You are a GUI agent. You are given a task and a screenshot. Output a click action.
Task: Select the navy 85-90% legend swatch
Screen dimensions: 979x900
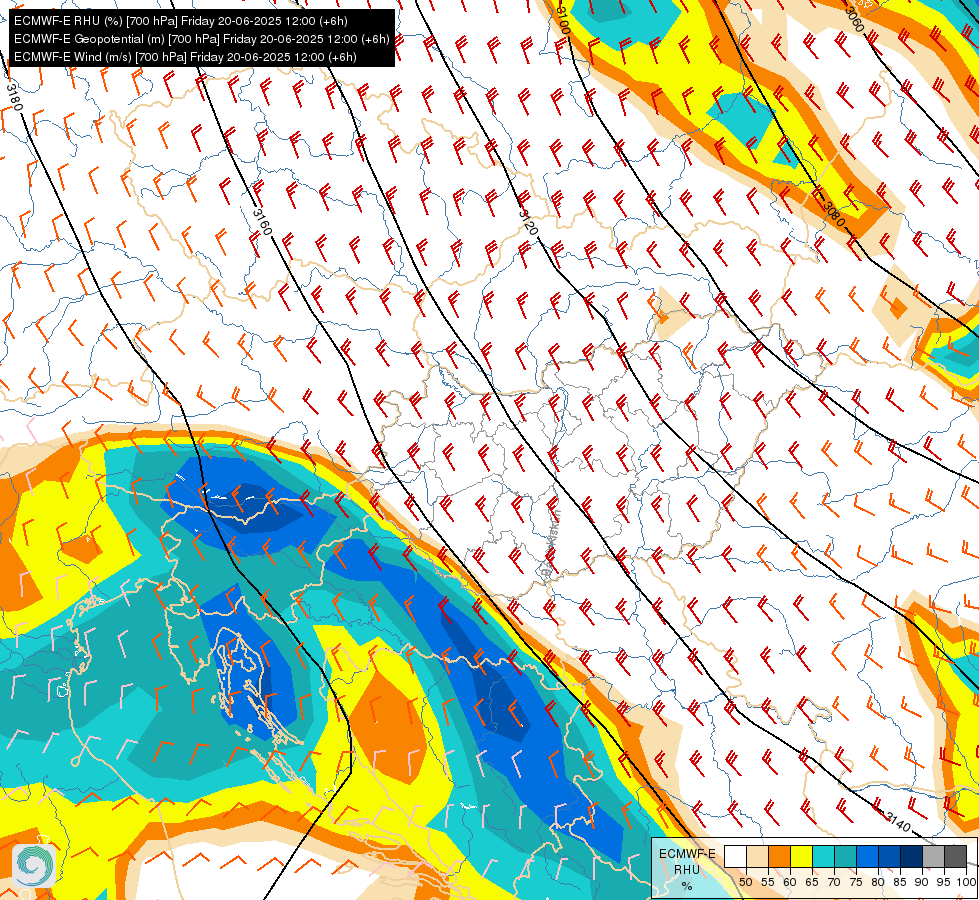click(x=912, y=857)
